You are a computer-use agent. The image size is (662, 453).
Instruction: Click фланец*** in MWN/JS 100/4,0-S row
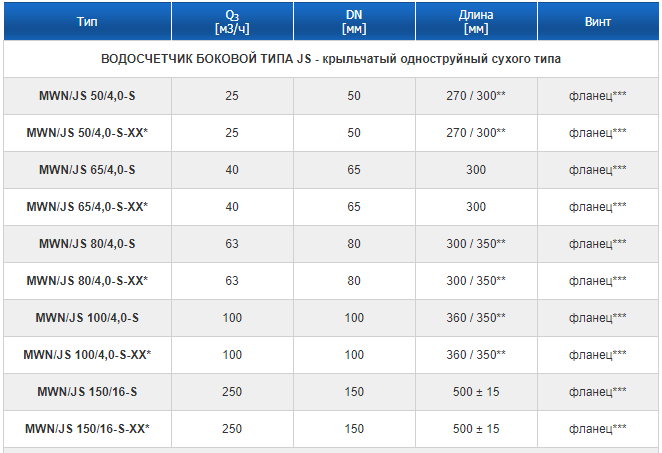coord(598,318)
